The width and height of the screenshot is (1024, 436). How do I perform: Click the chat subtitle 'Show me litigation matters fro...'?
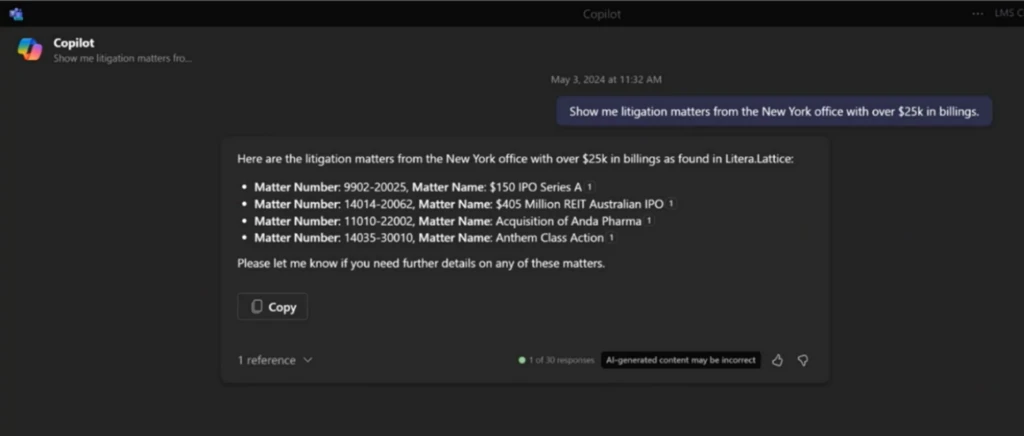coord(123,59)
